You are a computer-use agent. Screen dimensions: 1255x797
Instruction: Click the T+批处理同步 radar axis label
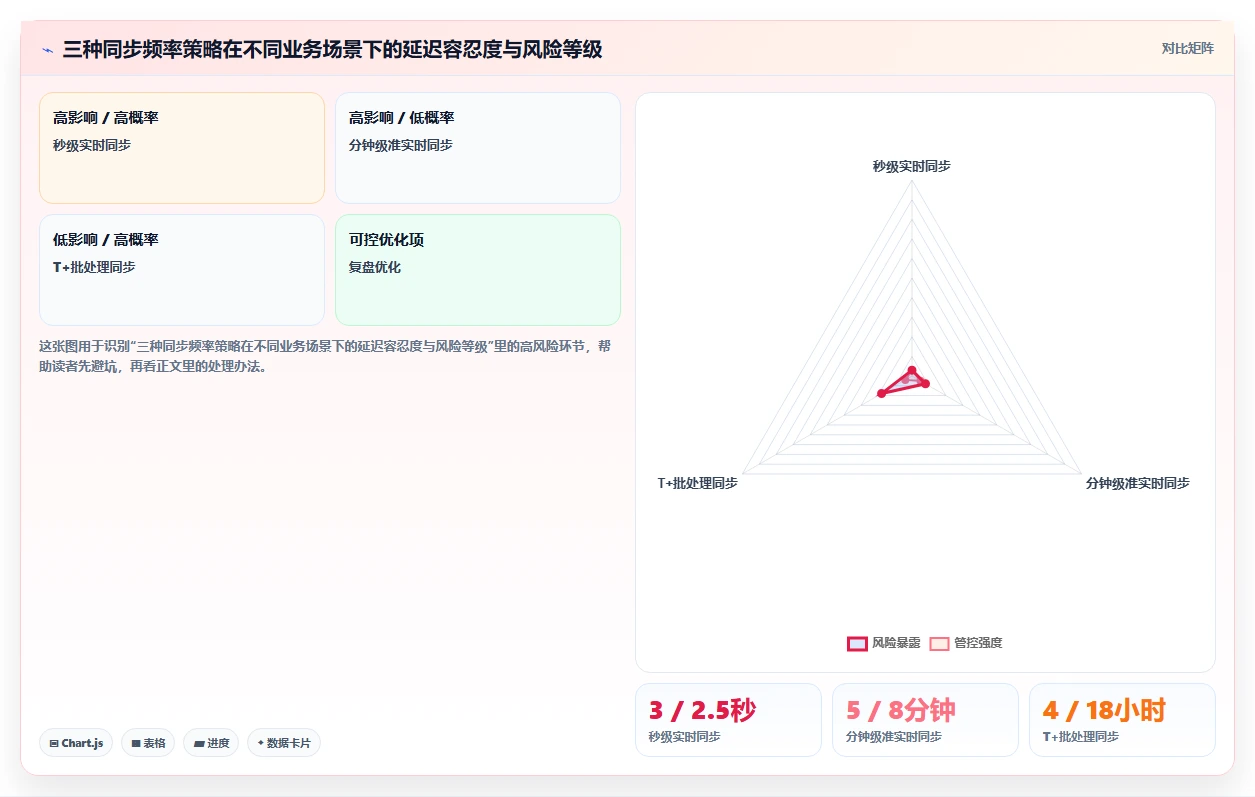pos(697,483)
